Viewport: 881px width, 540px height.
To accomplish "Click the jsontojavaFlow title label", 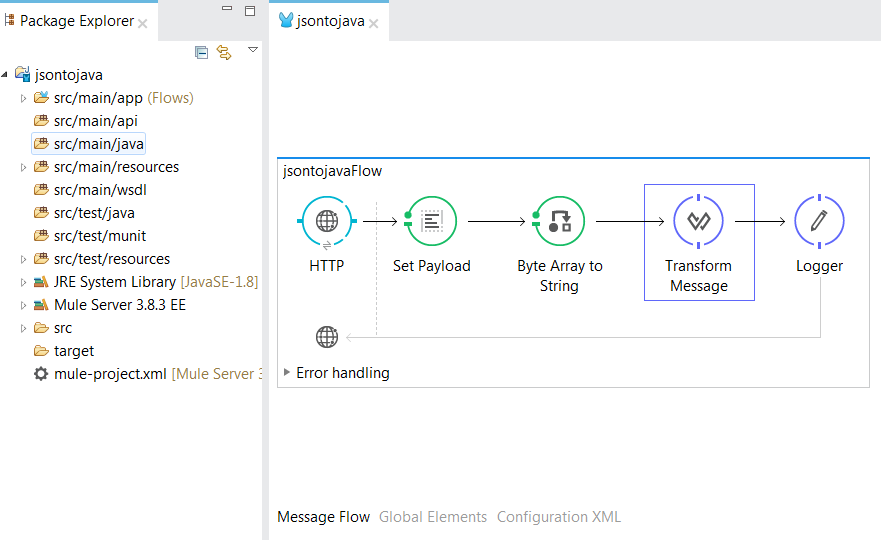I will point(333,171).
